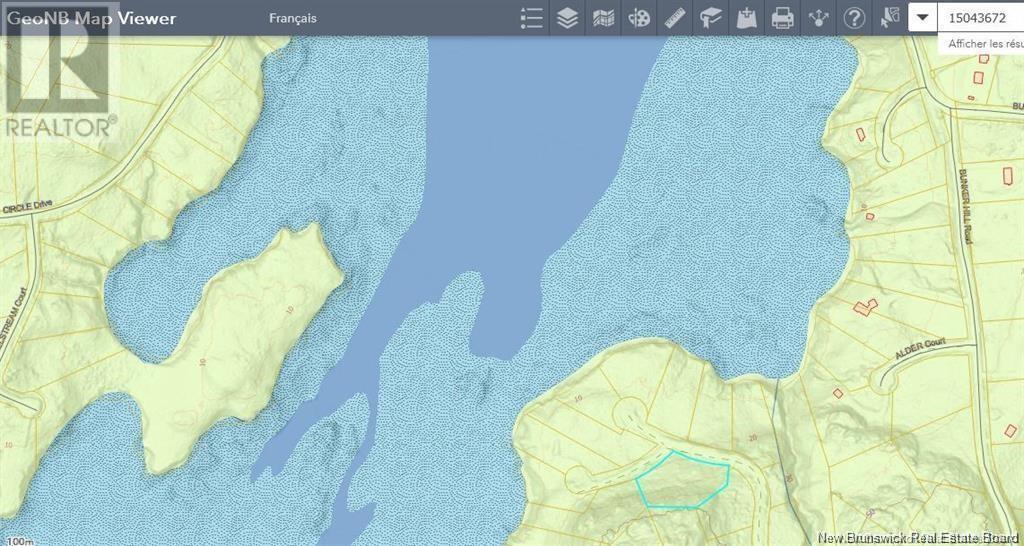
Task: Print the map with printer icon
Action: click(x=783, y=18)
